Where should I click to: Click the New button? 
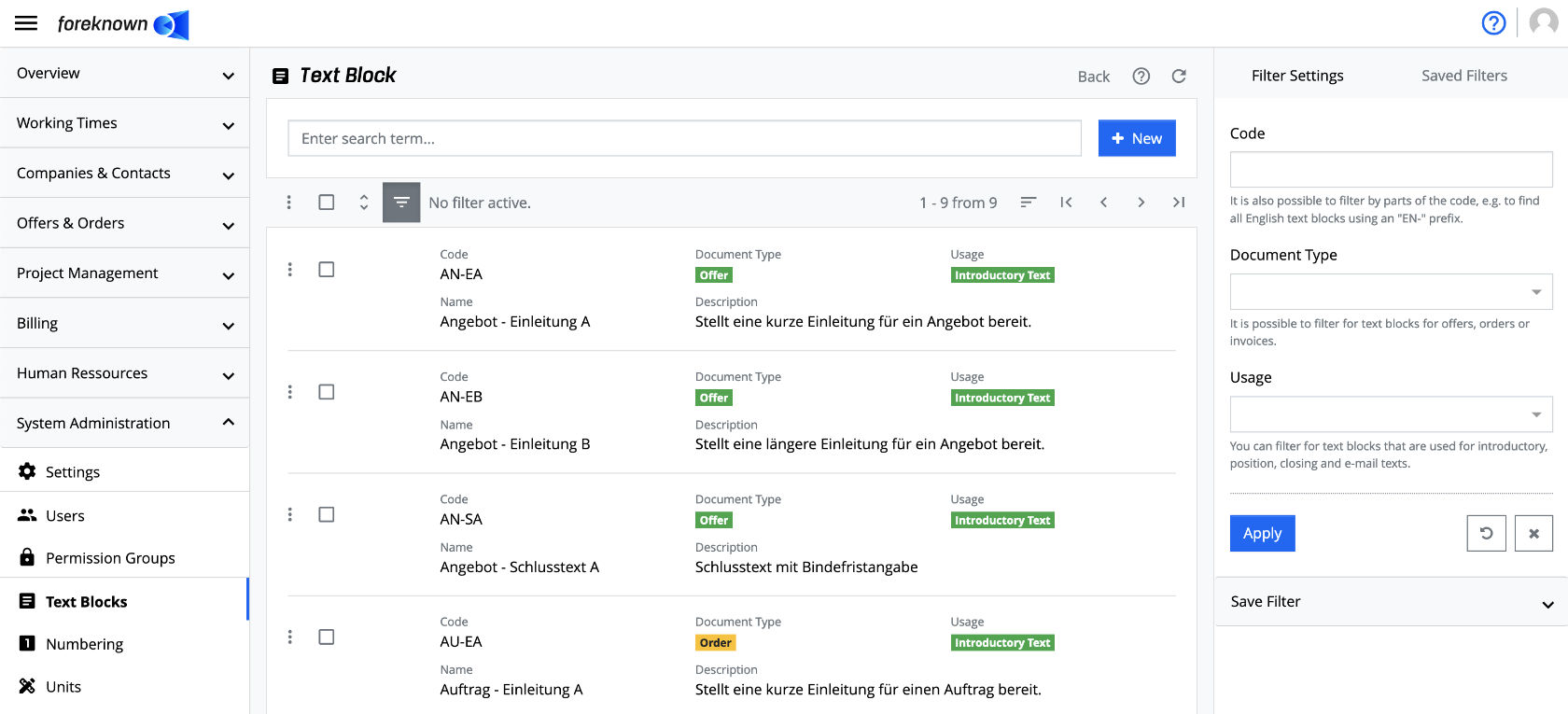(x=1137, y=138)
